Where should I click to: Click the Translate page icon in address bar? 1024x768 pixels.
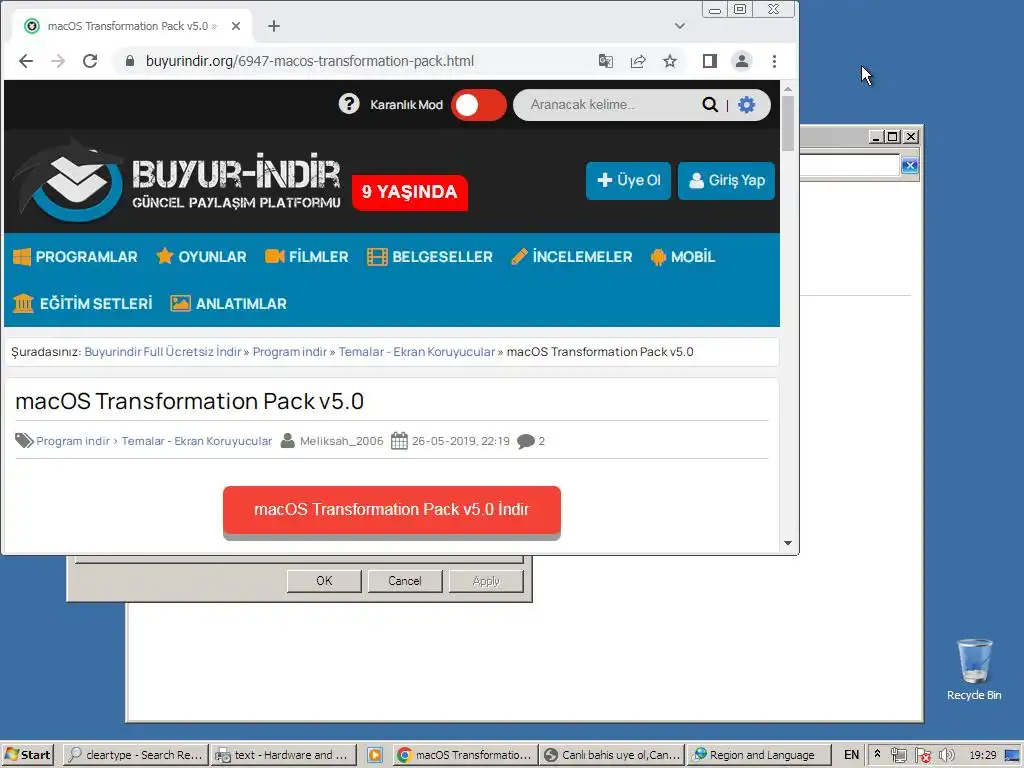(x=605, y=61)
